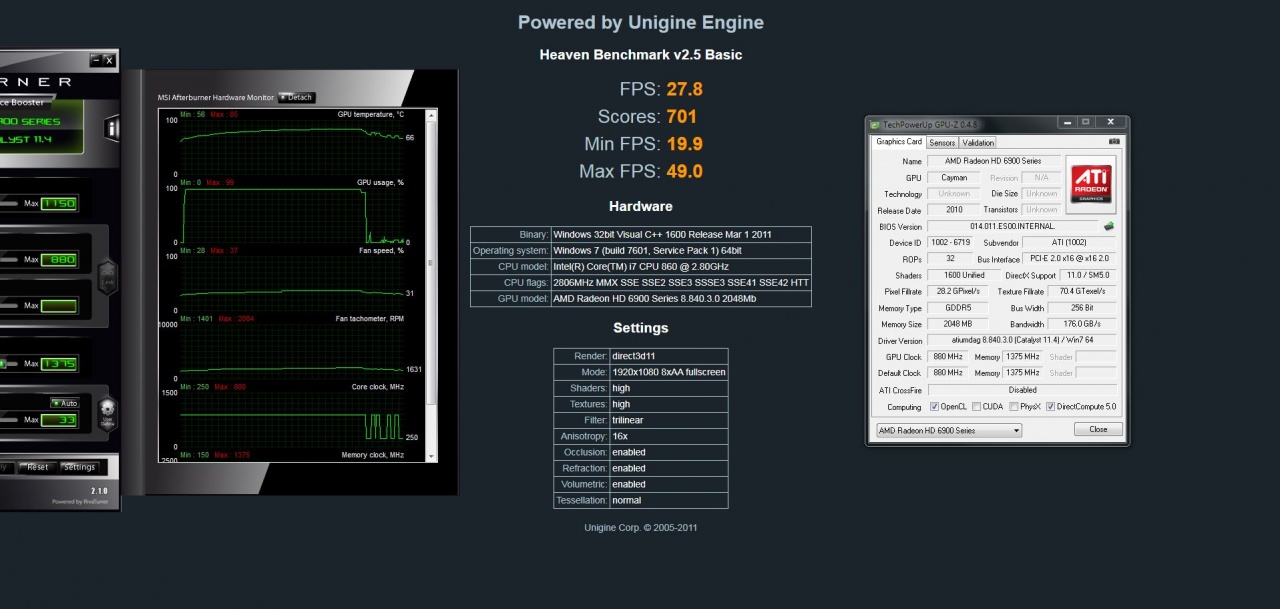Close the MSI Afterburner window

click(109, 61)
